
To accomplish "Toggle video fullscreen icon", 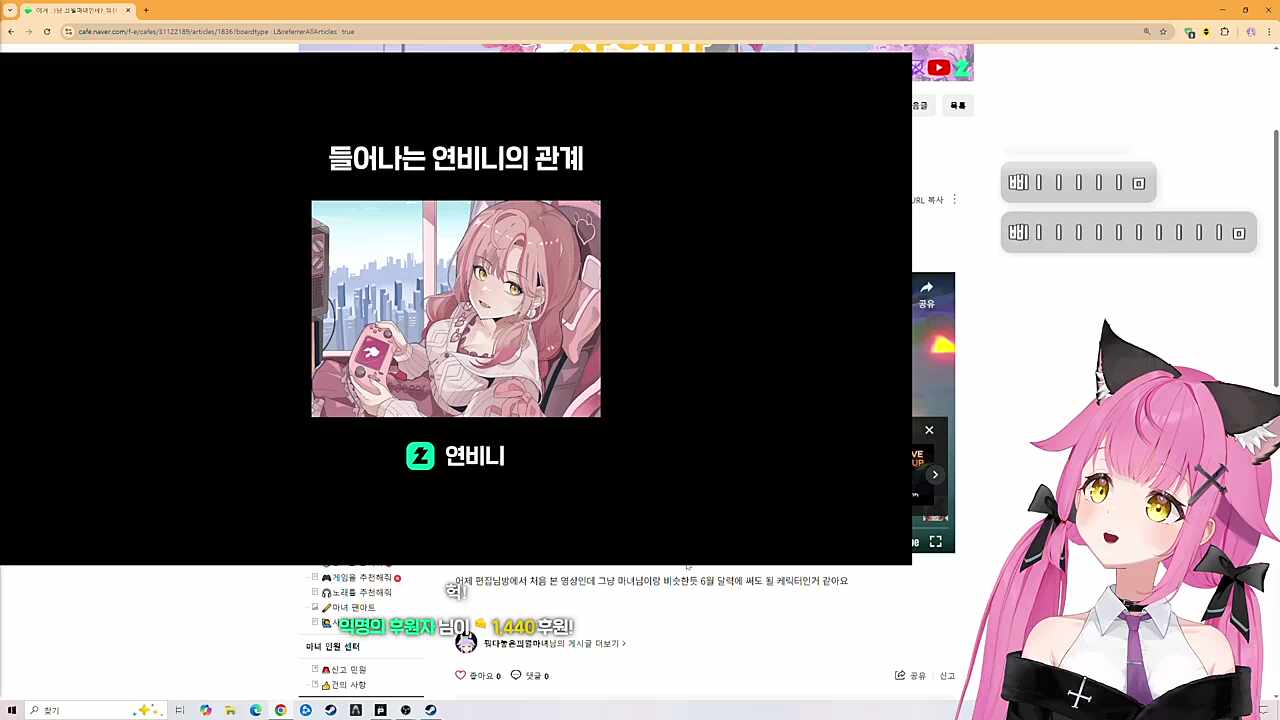I will (935, 542).
